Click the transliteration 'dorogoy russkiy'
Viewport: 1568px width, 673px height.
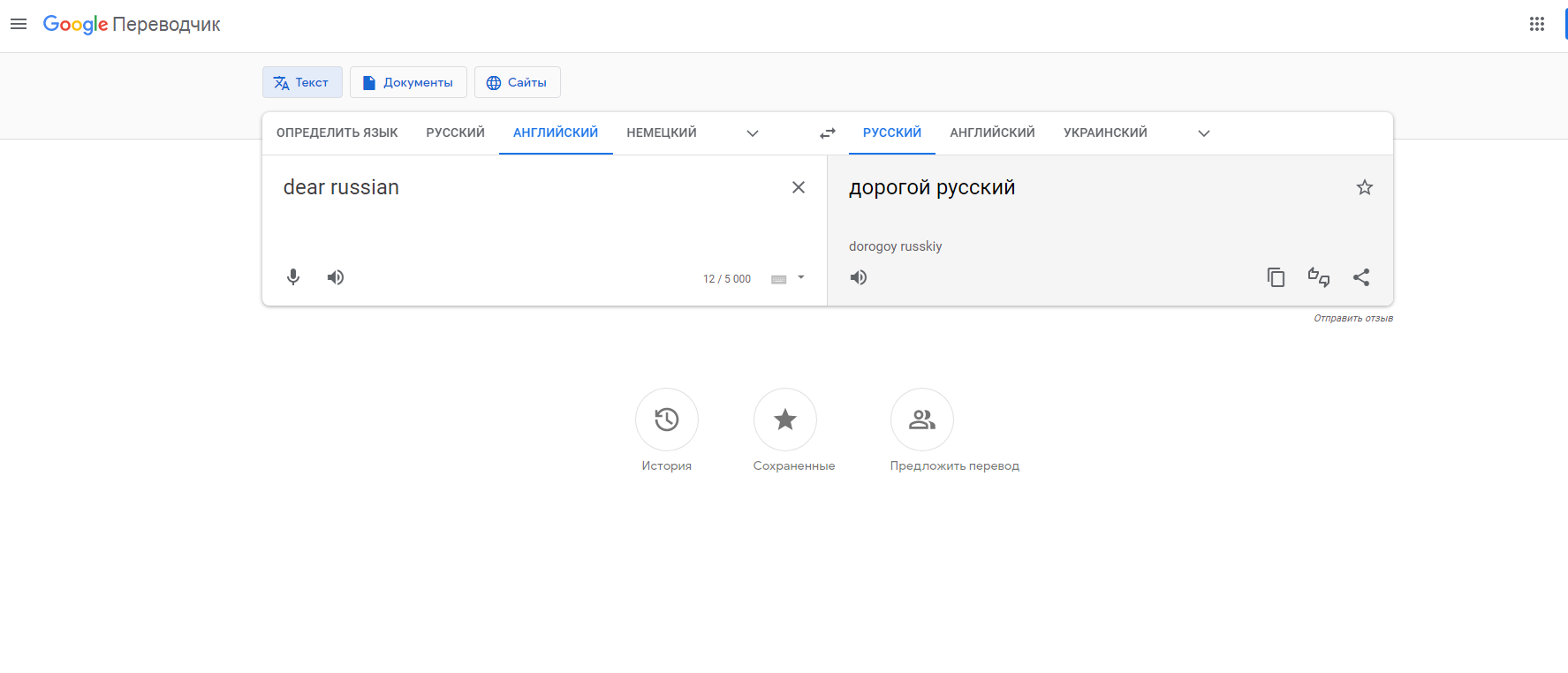[x=896, y=246]
